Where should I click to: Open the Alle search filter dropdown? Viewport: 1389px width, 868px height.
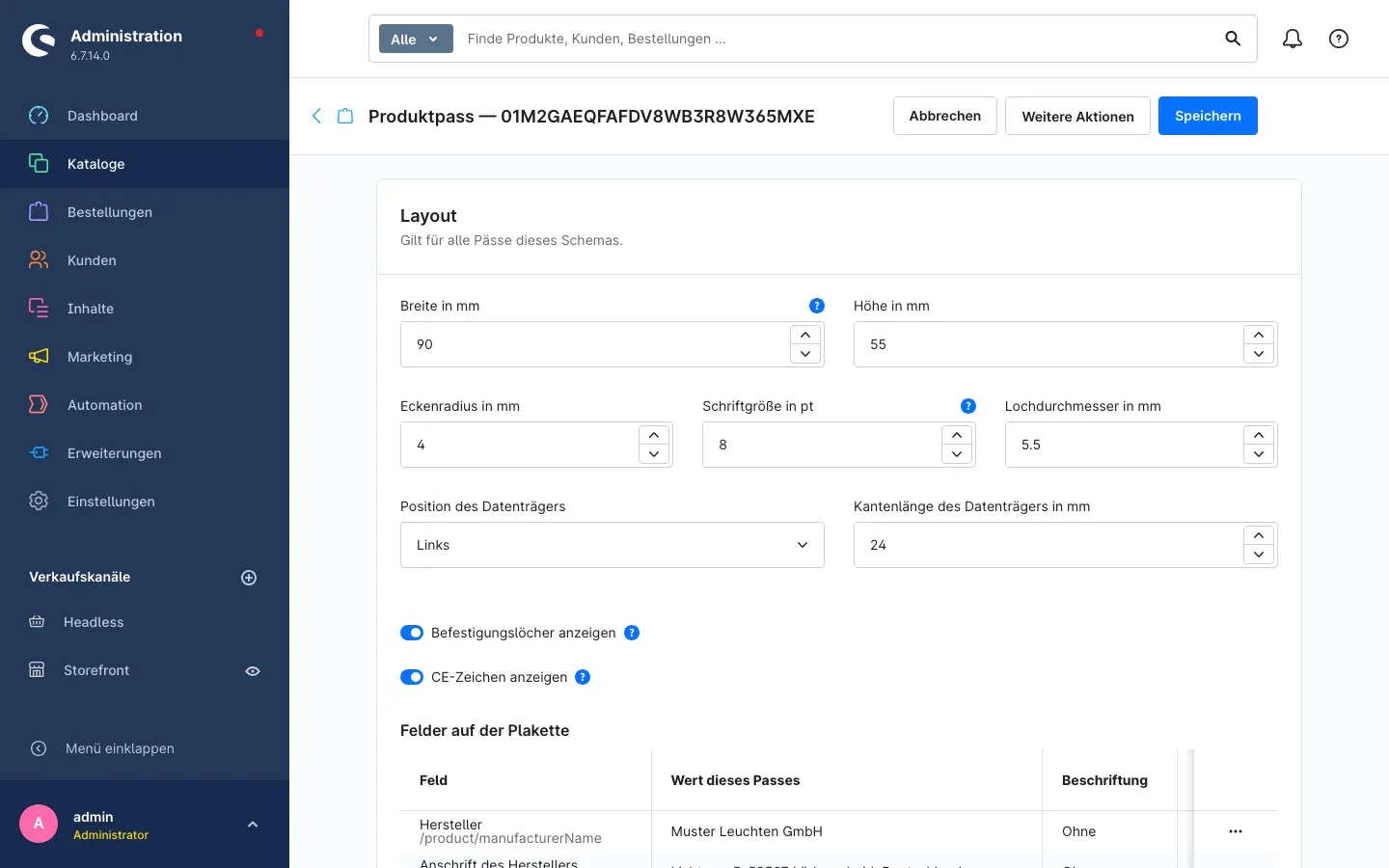click(x=416, y=39)
